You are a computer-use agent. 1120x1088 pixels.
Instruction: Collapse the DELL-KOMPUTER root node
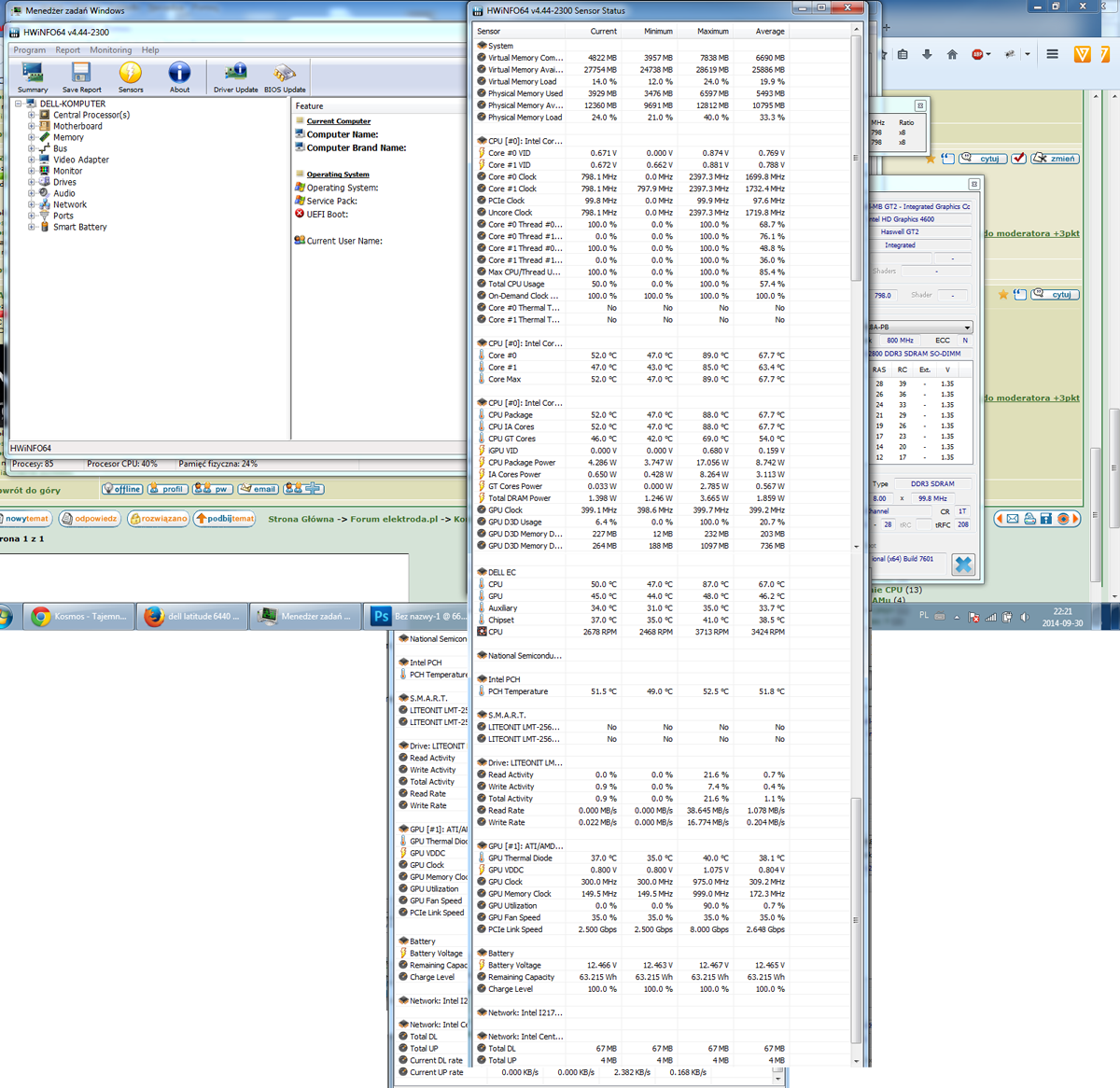[x=18, y=104]
